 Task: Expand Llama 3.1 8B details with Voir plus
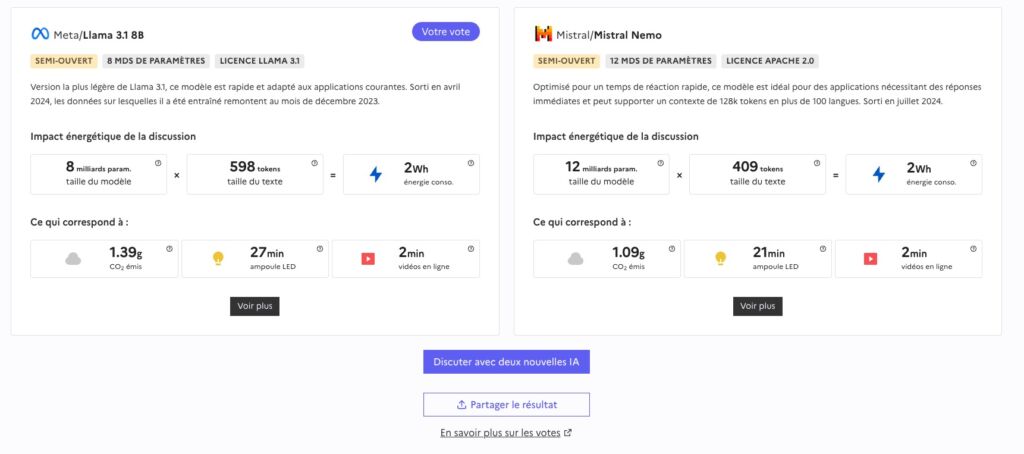(254, 306)
